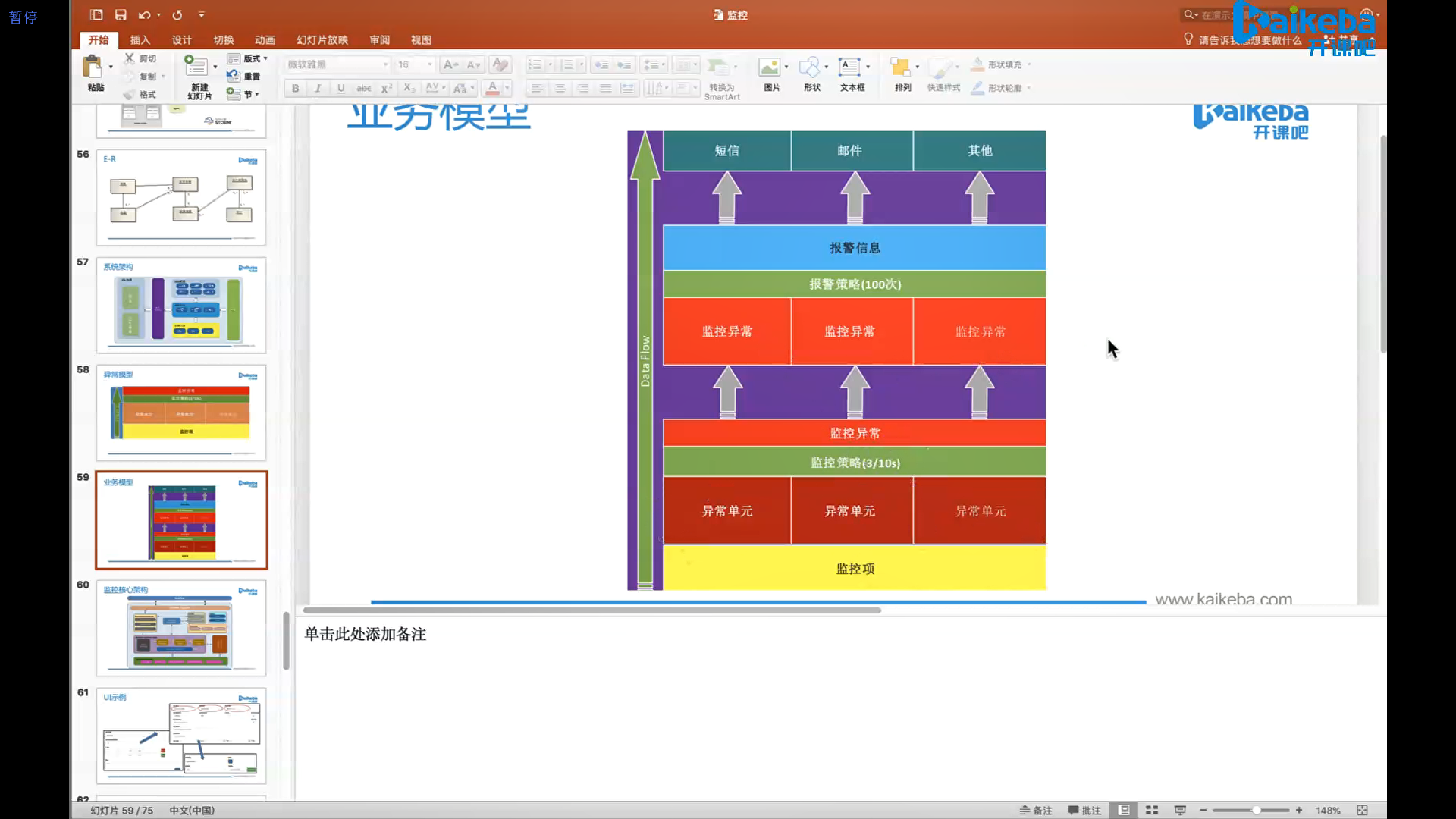
Task: Click the 备注 notes button in status bar
Action: pos(1036,810)
